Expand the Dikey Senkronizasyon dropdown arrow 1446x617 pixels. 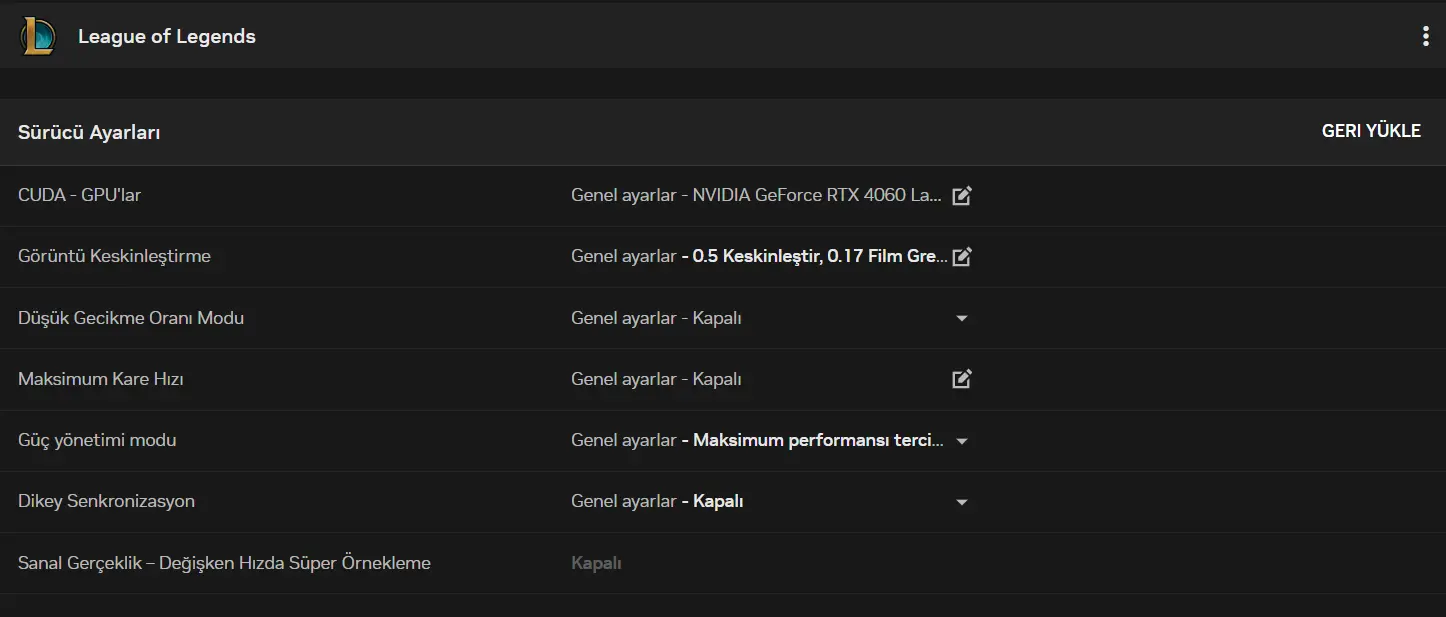click(962, 502)
